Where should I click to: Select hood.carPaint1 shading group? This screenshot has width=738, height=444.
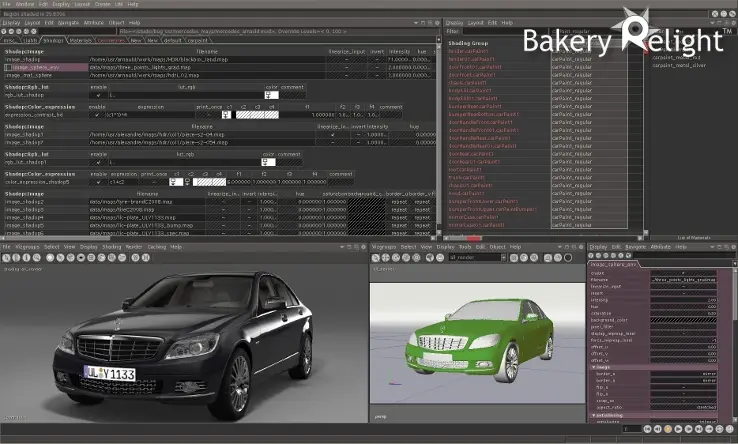pyautogui.click(x=466, y=194)
